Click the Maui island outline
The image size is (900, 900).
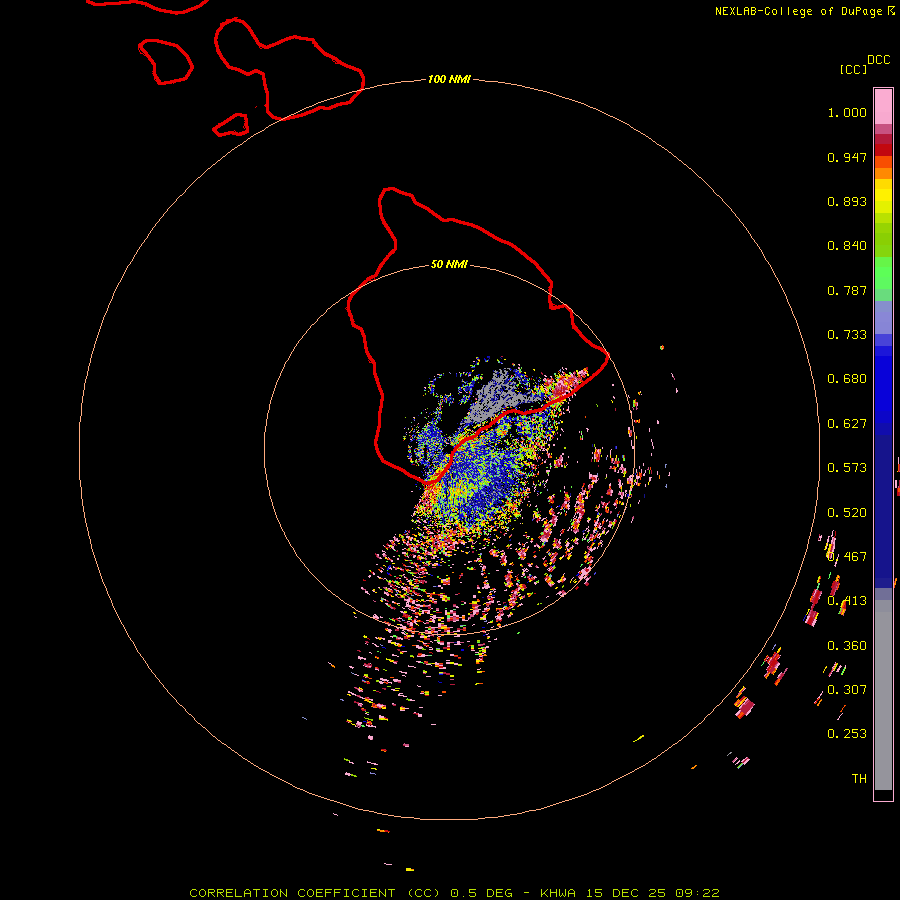point(290,69)
